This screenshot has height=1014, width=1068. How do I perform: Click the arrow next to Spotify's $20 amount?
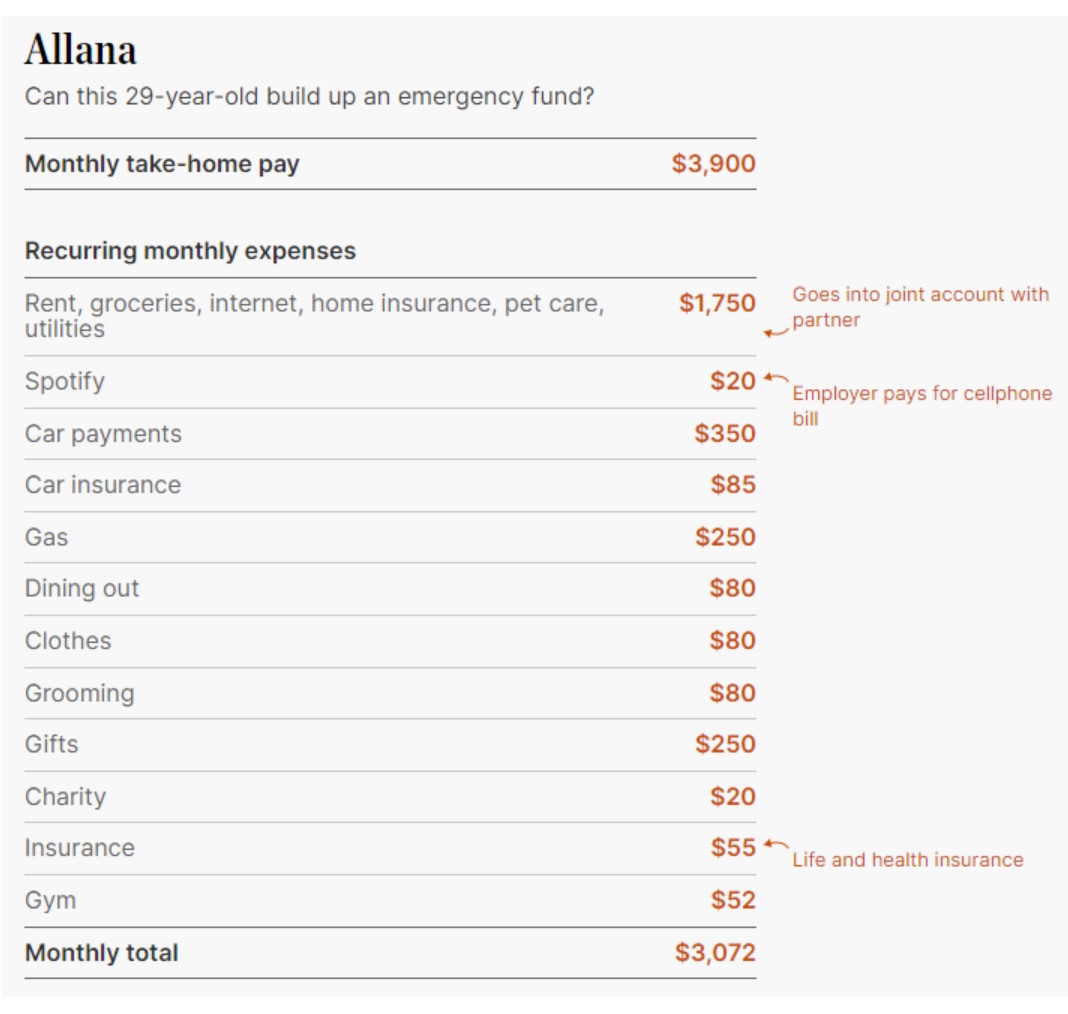(775, 378)
